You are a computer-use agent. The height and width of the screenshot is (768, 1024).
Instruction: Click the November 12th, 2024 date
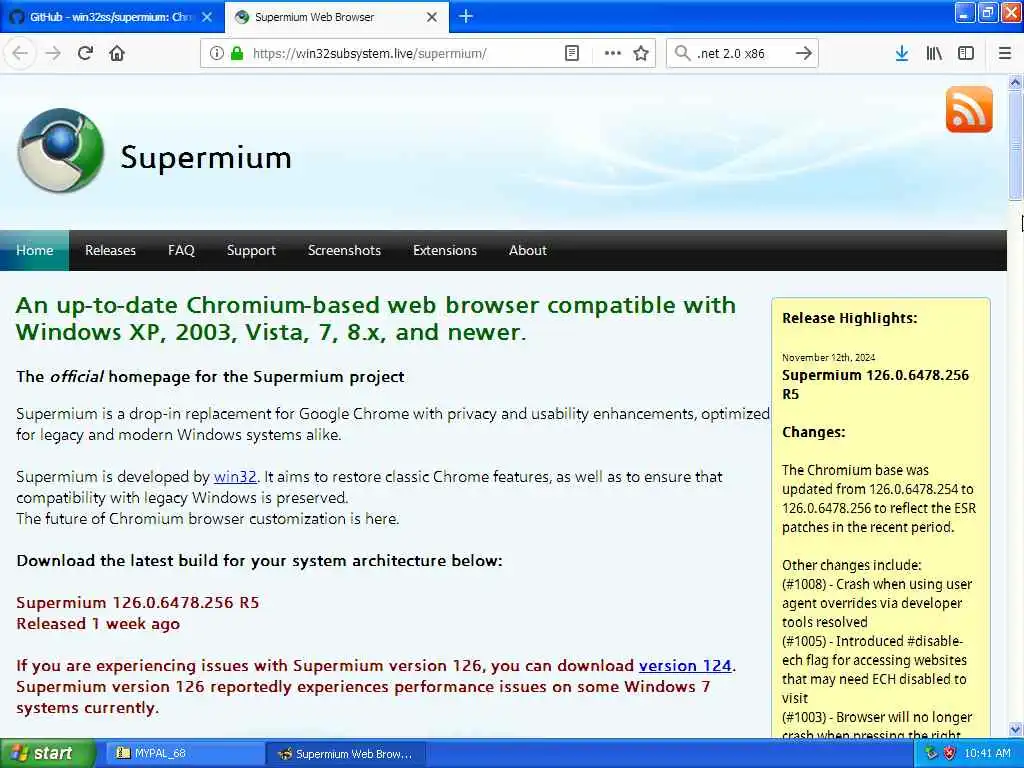coord(828,357)
